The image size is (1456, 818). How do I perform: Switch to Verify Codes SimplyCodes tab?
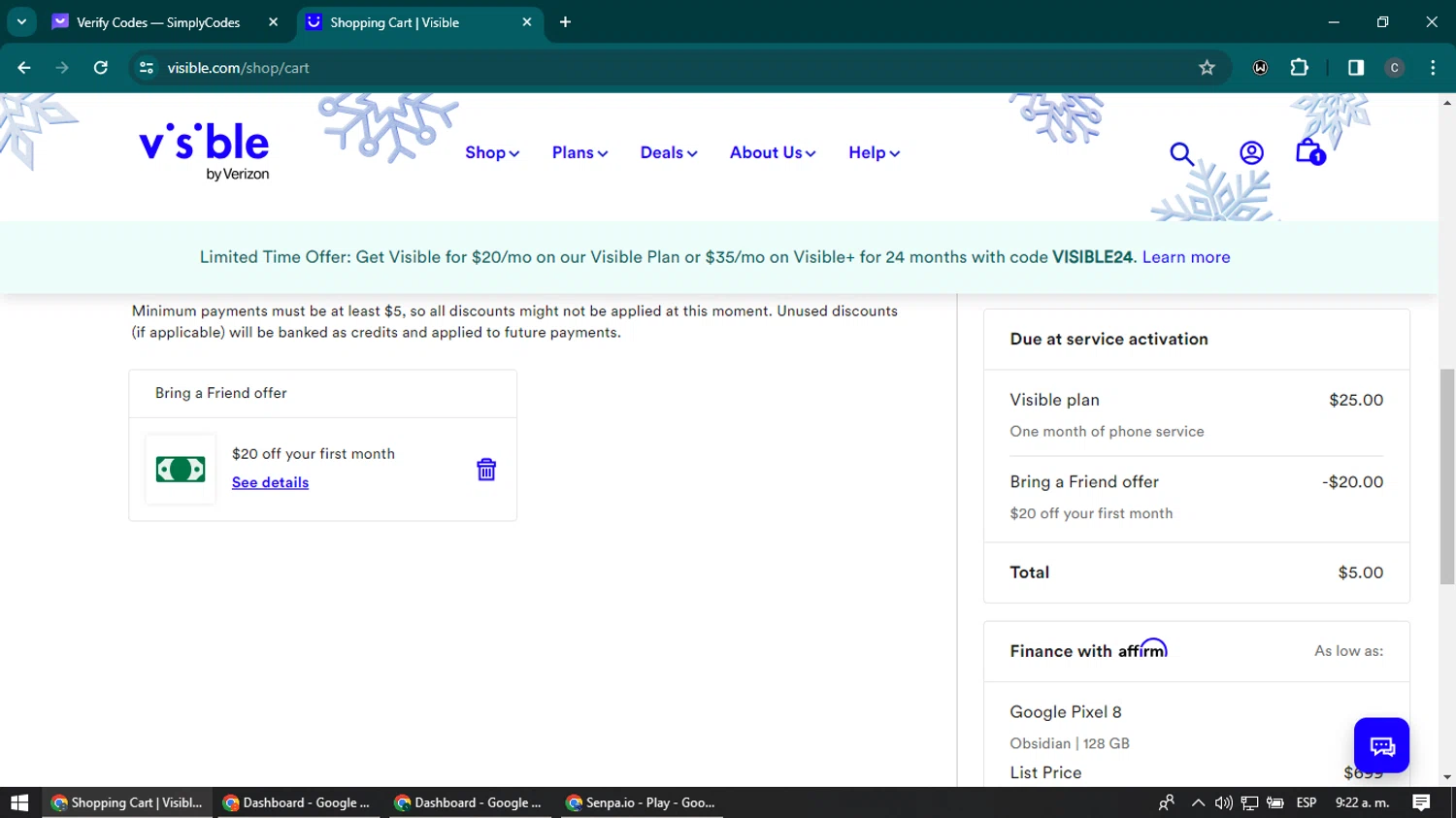157,22
